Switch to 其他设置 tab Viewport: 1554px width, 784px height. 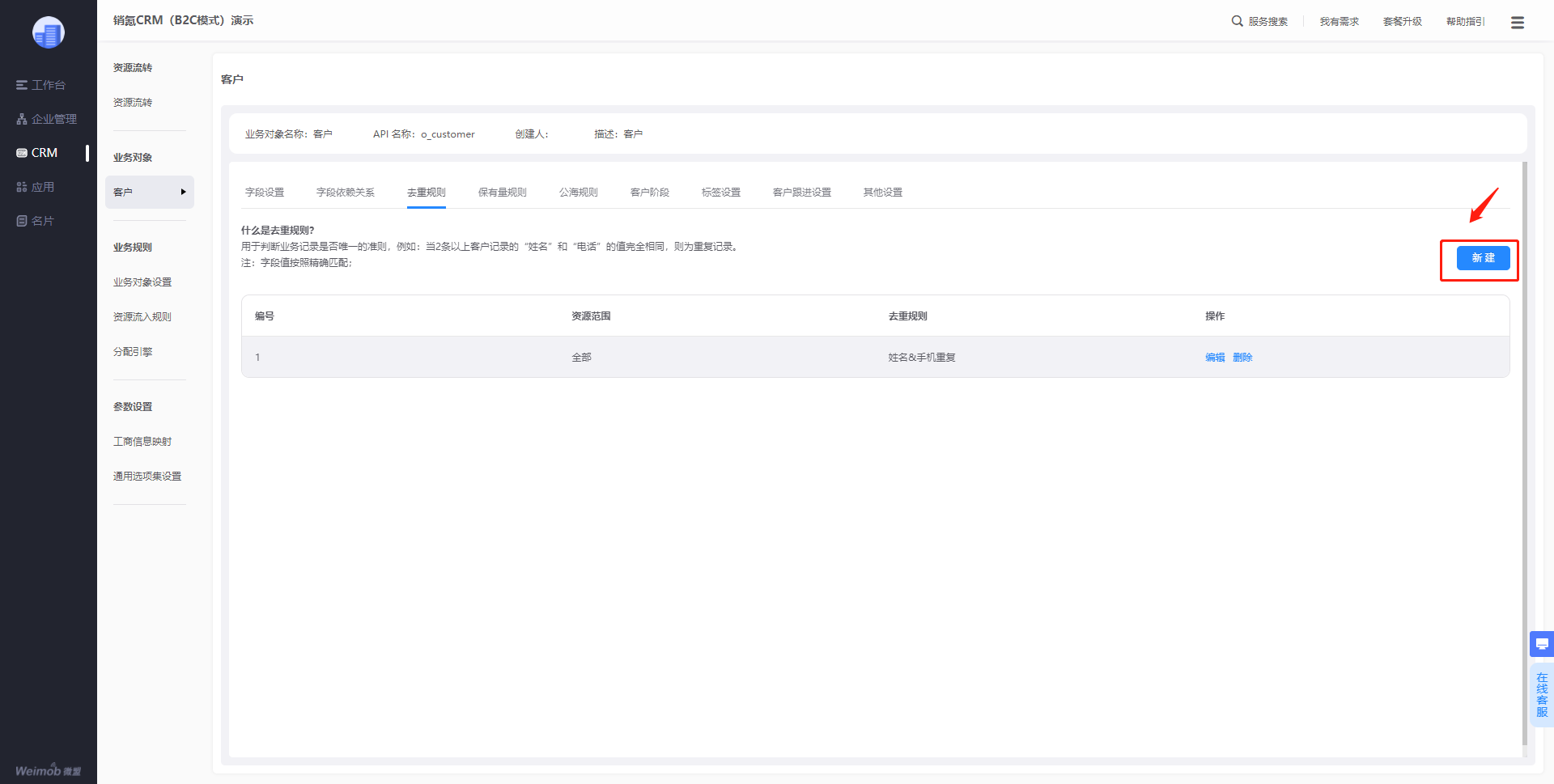click(883, 193)
